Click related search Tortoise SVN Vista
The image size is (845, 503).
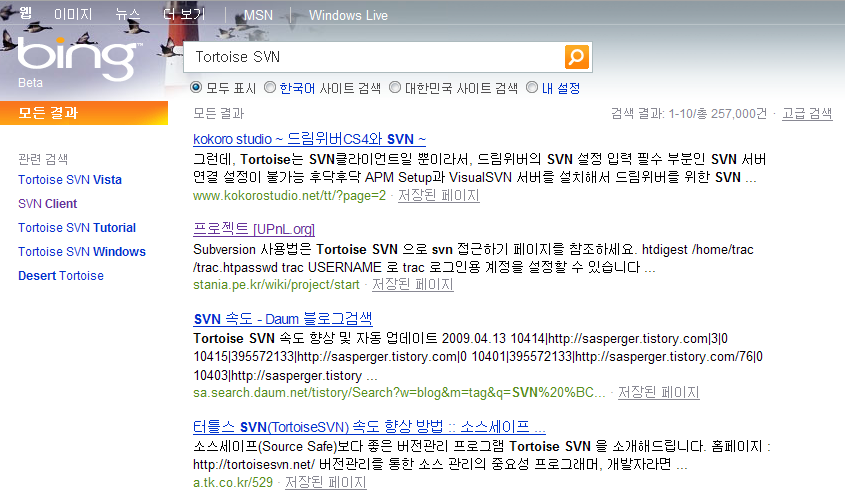(x=70, y=180)
